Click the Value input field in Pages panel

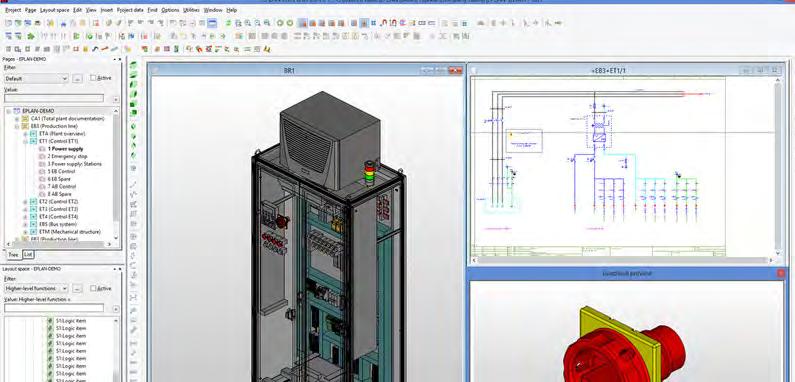click(x=54, y=98)
